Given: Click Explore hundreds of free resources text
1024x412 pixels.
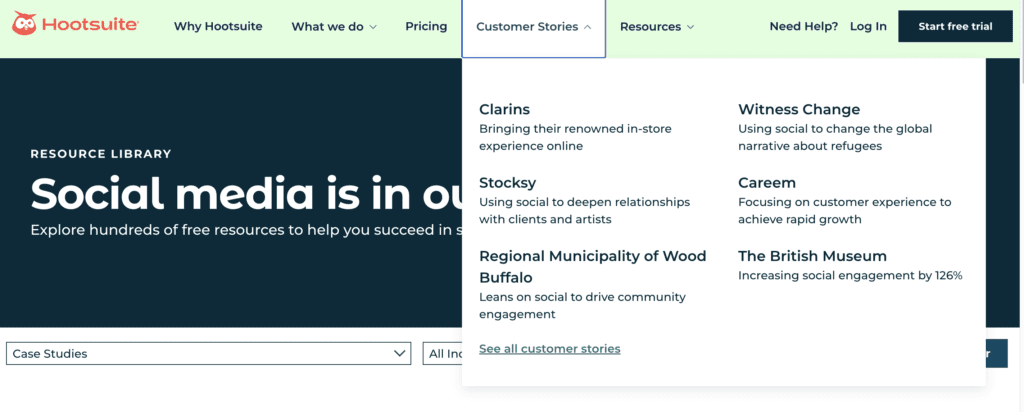Looking at the screenshot, I should click(x=246, y=230).
